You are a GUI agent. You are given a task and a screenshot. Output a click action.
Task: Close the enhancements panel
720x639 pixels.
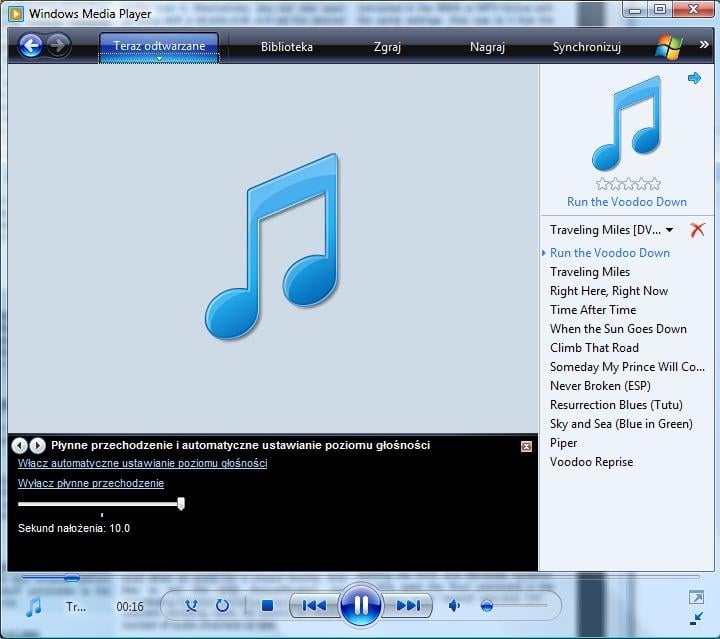(526, 446)
